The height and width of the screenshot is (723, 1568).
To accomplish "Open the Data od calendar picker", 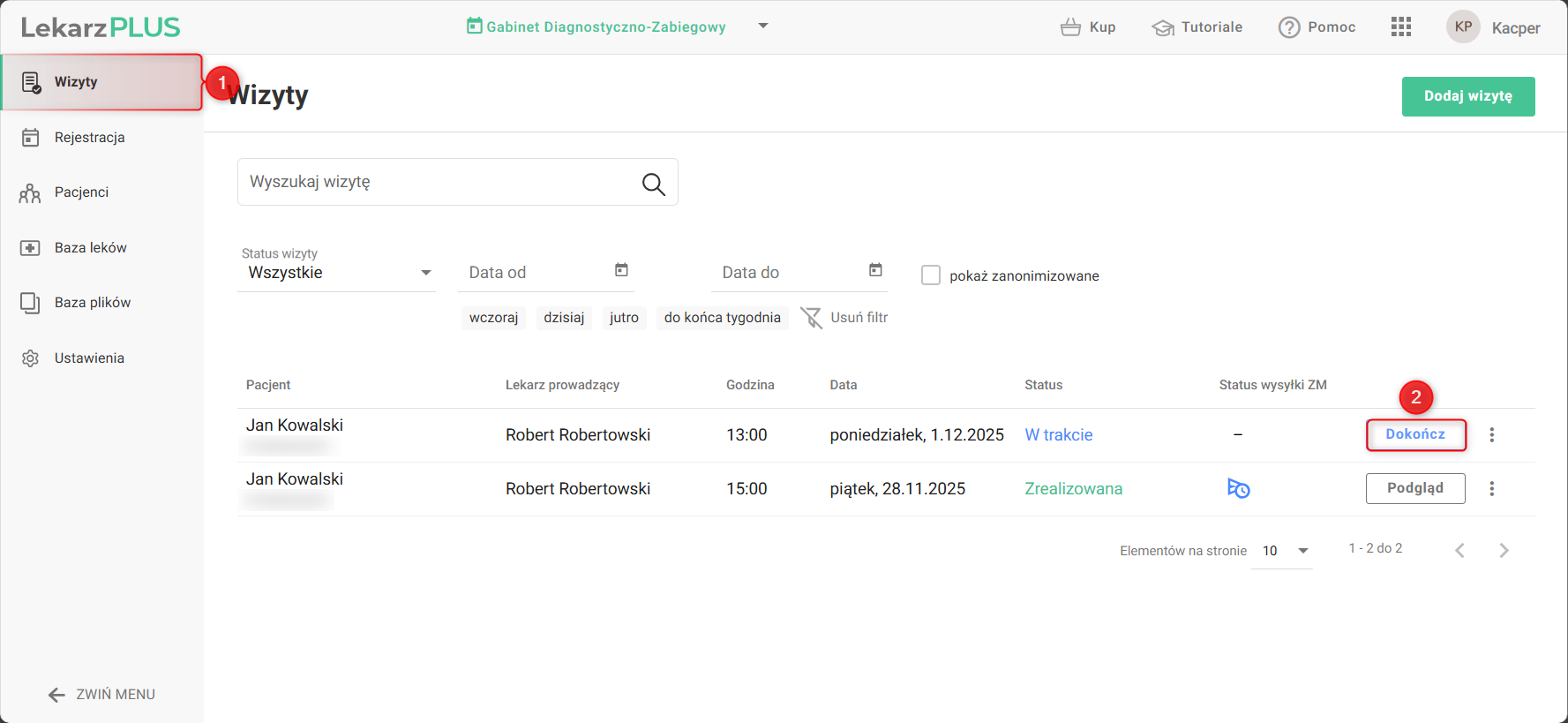I will 621,270.
